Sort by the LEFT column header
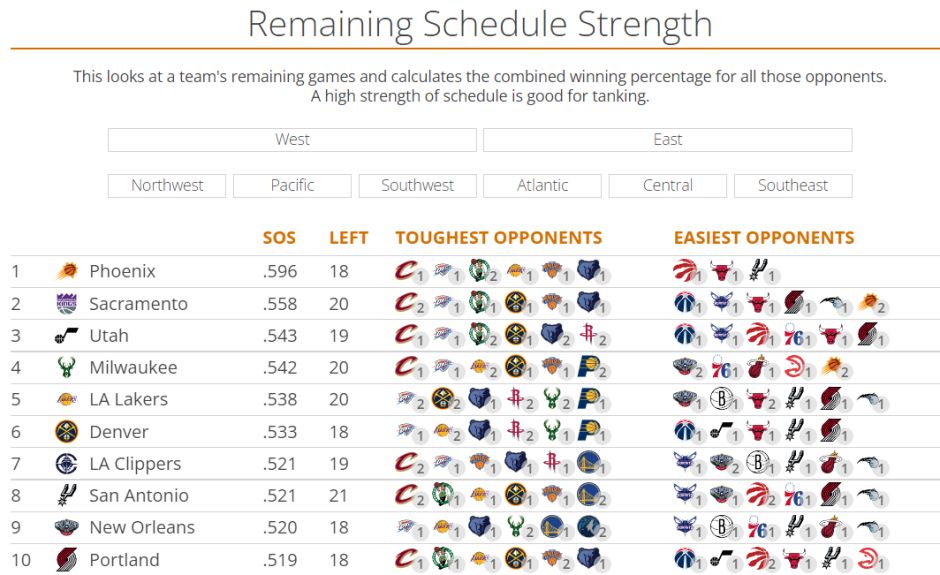Image resolution: width=940 pixels, height=575 pixels. 348,238
